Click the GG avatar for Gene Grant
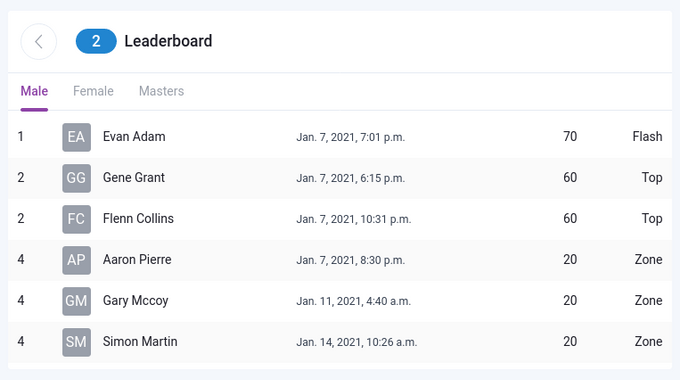Screen dimensions: 680x380 click(76, 178)
